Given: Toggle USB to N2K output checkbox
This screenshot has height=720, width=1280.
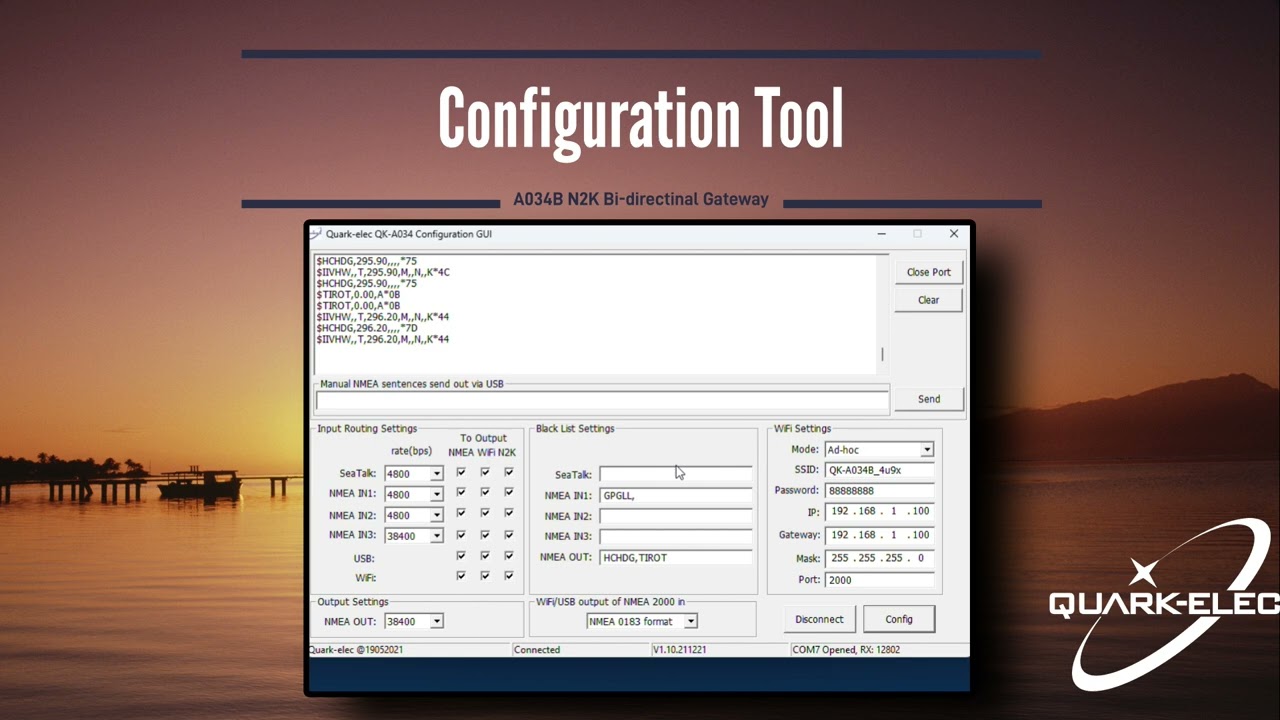Looking at the screenshot, I should pyautogui.click(x=509, y=555).
